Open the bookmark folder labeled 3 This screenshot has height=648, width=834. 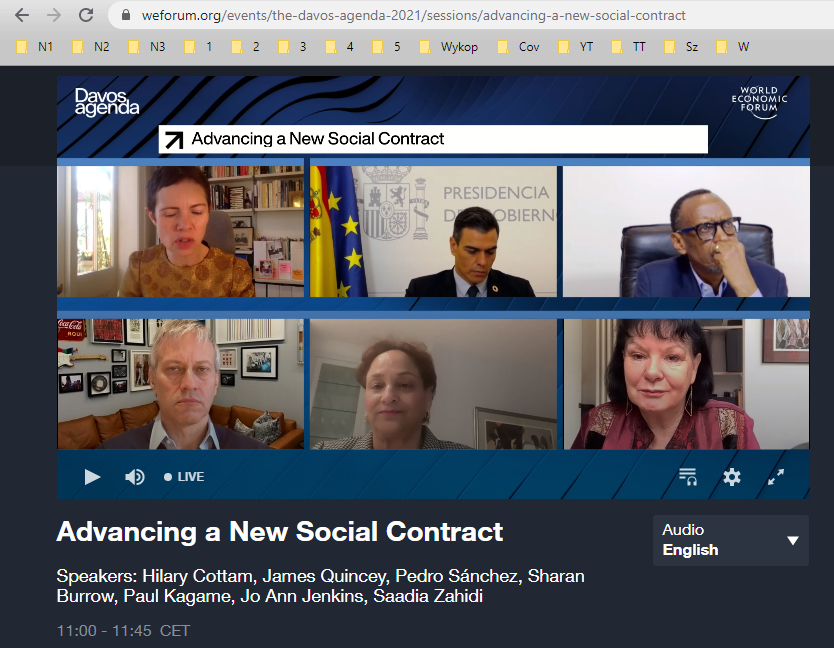click(x=292, y=47)
